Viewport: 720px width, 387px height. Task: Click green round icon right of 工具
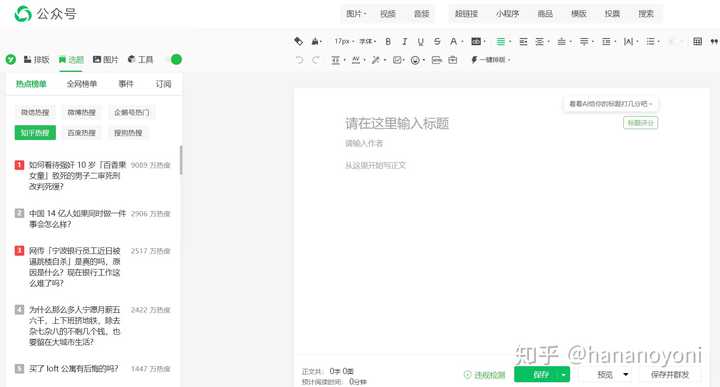(x=176, y=59)
